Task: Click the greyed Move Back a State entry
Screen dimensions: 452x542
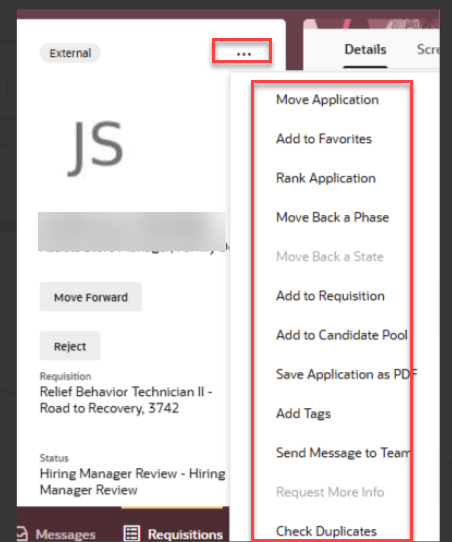Action: [x=330, y=256]
